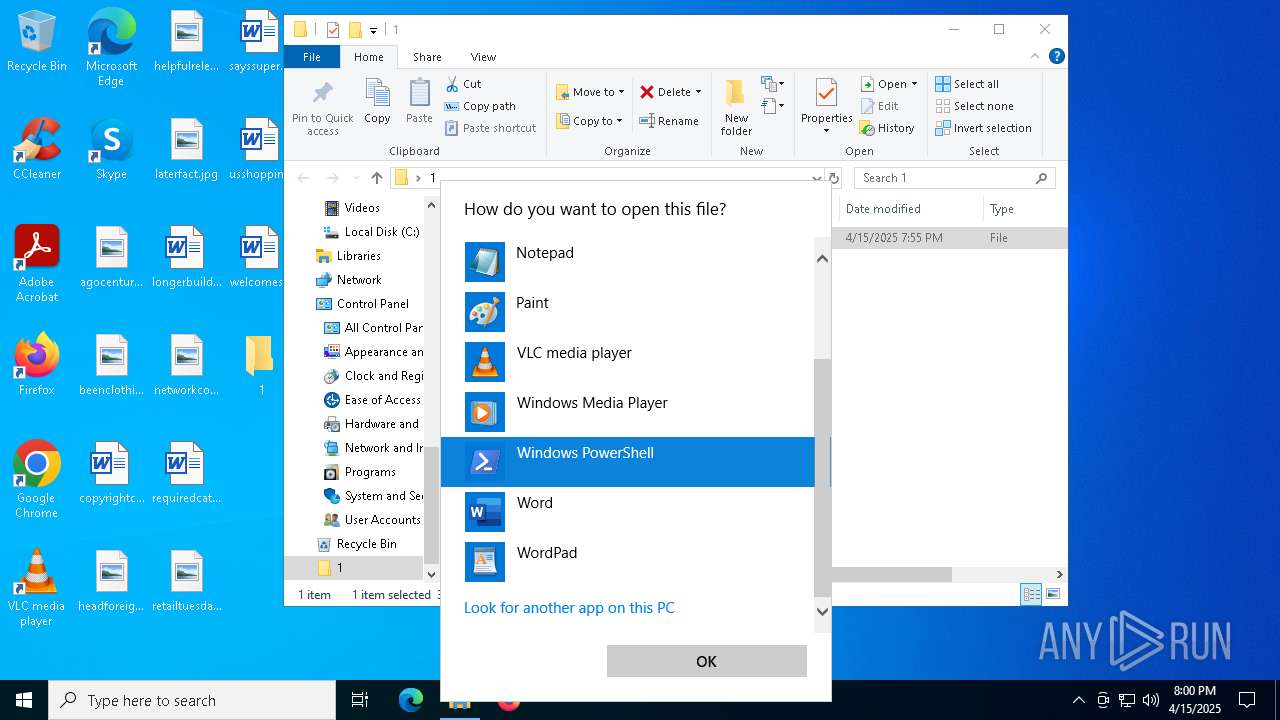Open the Move to dropdown
The image size is (1280, 720).
pos(590,92)
